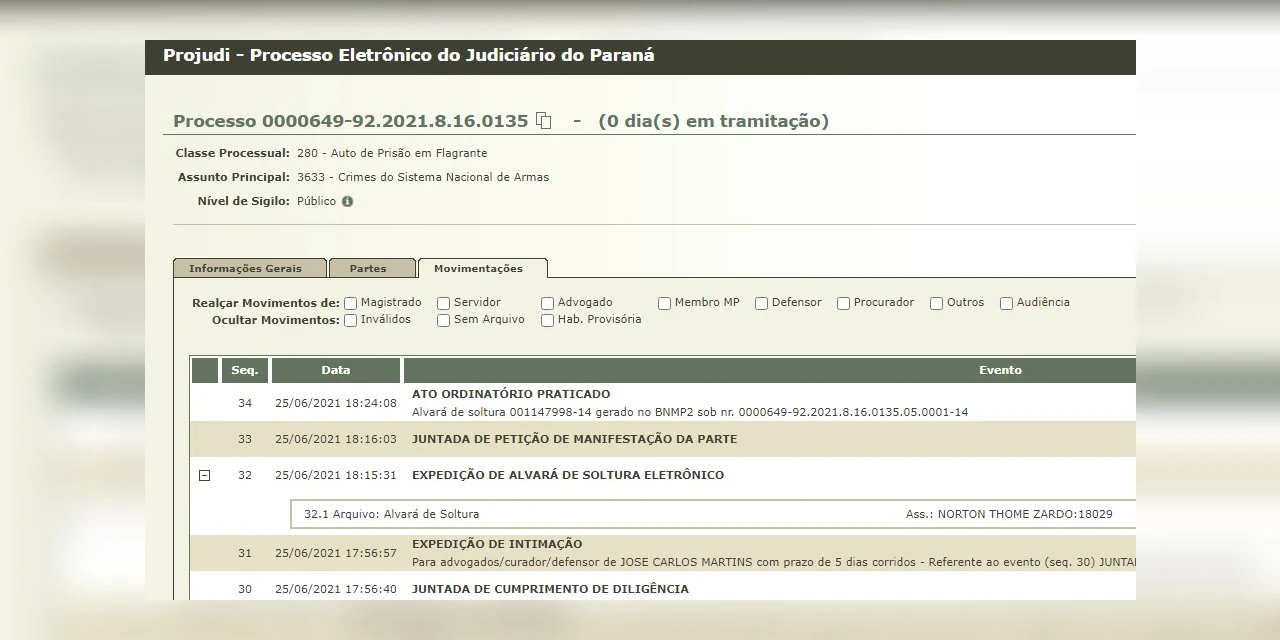1280x640 pixels.
Task: Enable the Magistrado highlight checkbox
Action: pos(350,303)
